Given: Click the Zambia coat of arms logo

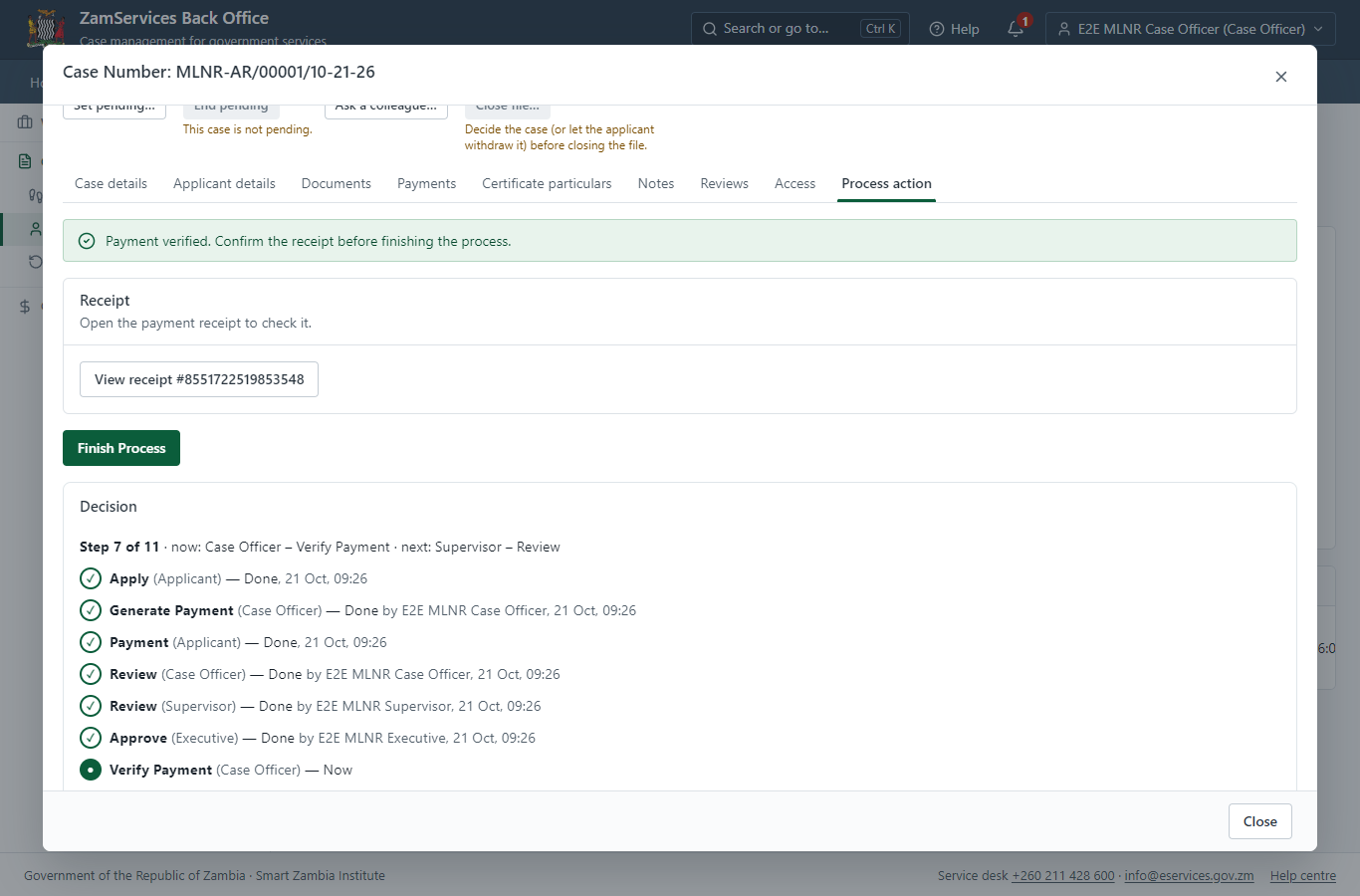Looking at the screenshot, I should click(46, 27).
